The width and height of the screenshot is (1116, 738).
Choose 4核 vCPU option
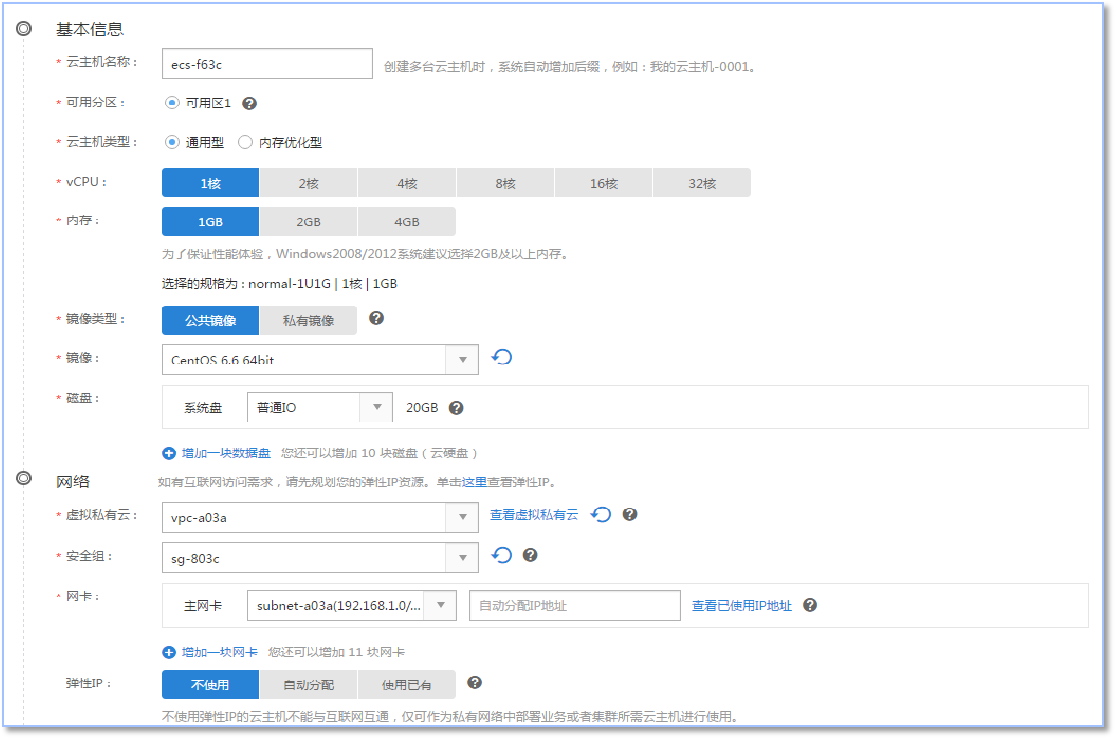point(407,183)
